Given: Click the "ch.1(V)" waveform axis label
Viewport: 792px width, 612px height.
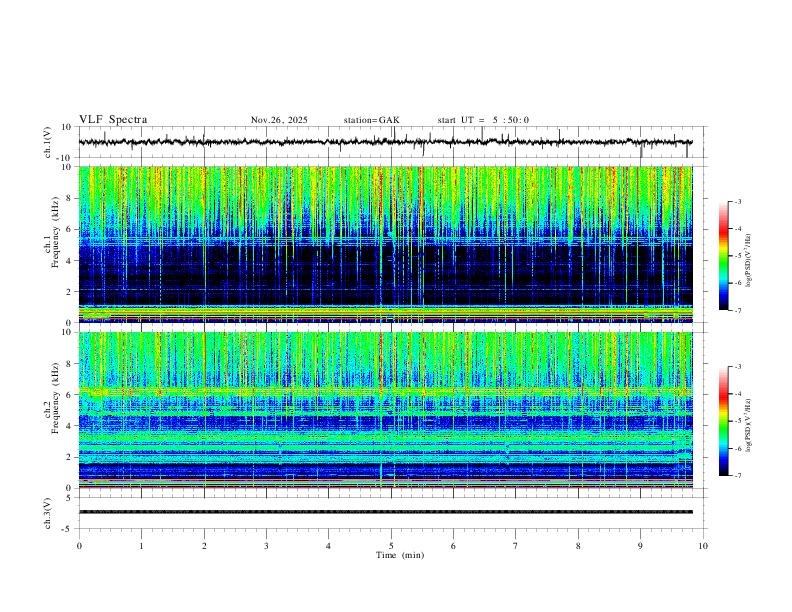Looking at the screenshot, I should tap(48, 142).
